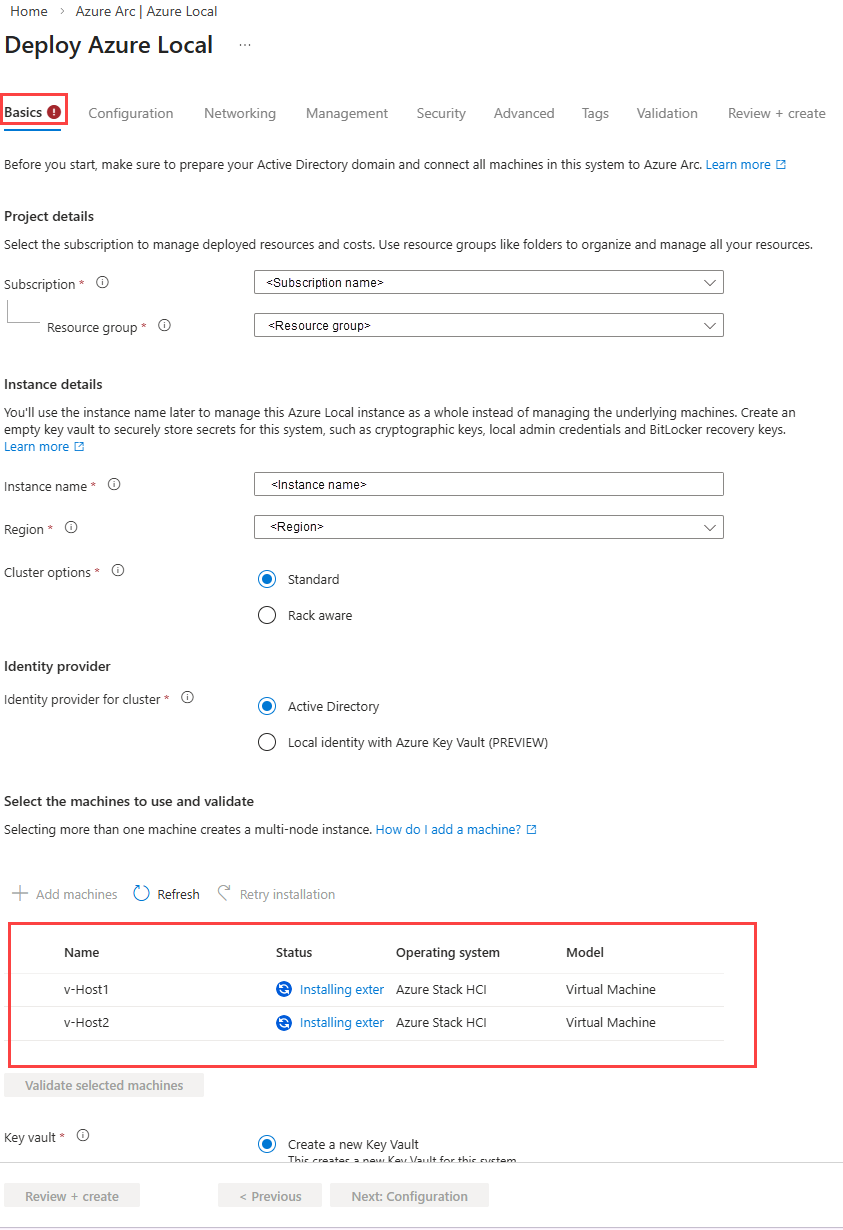Click the info icon beside Subscription
The width and height of the screenshot is (843, 1230).
[102, 283]
